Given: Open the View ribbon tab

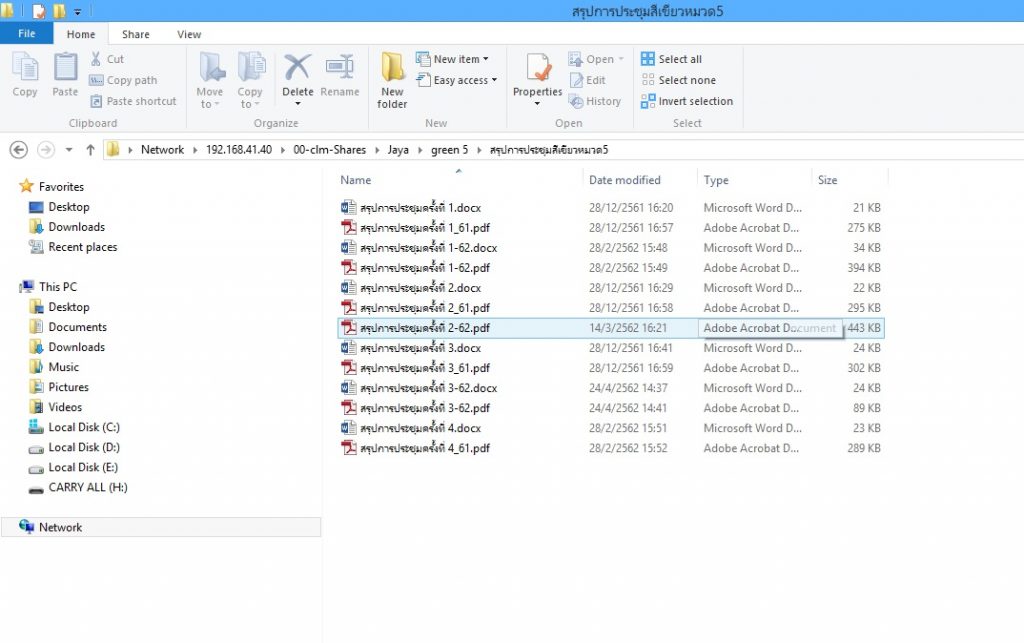Looking at the screenshot, I should (189, 34).
